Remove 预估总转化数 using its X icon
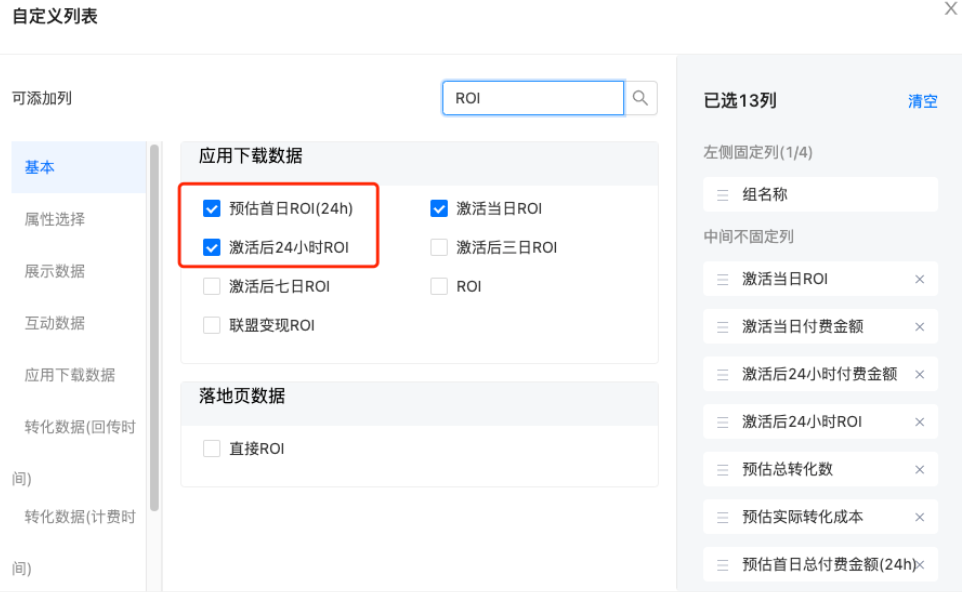This screenshot has height=592, width=965. coord(919,469)
